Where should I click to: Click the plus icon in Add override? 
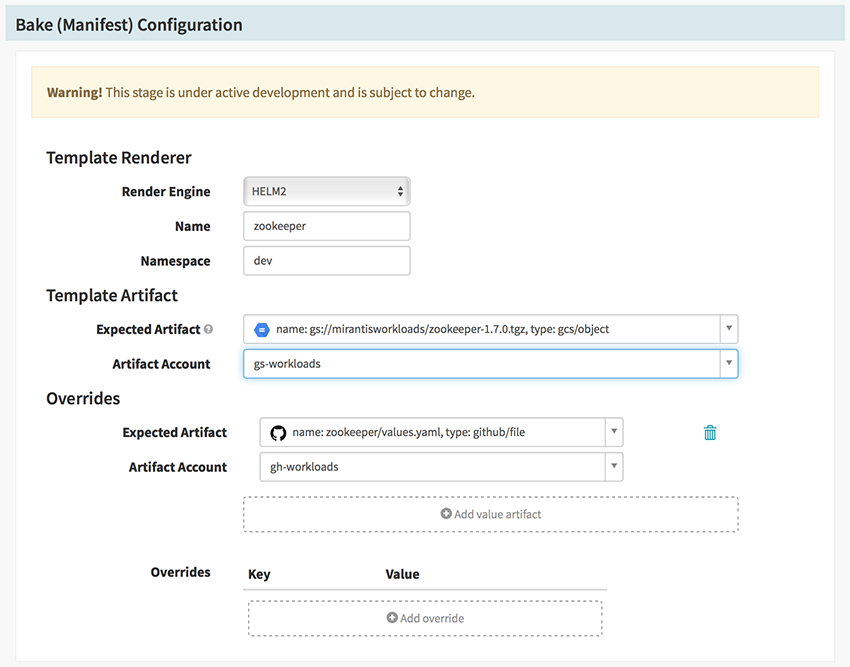[x=392, y=618]
